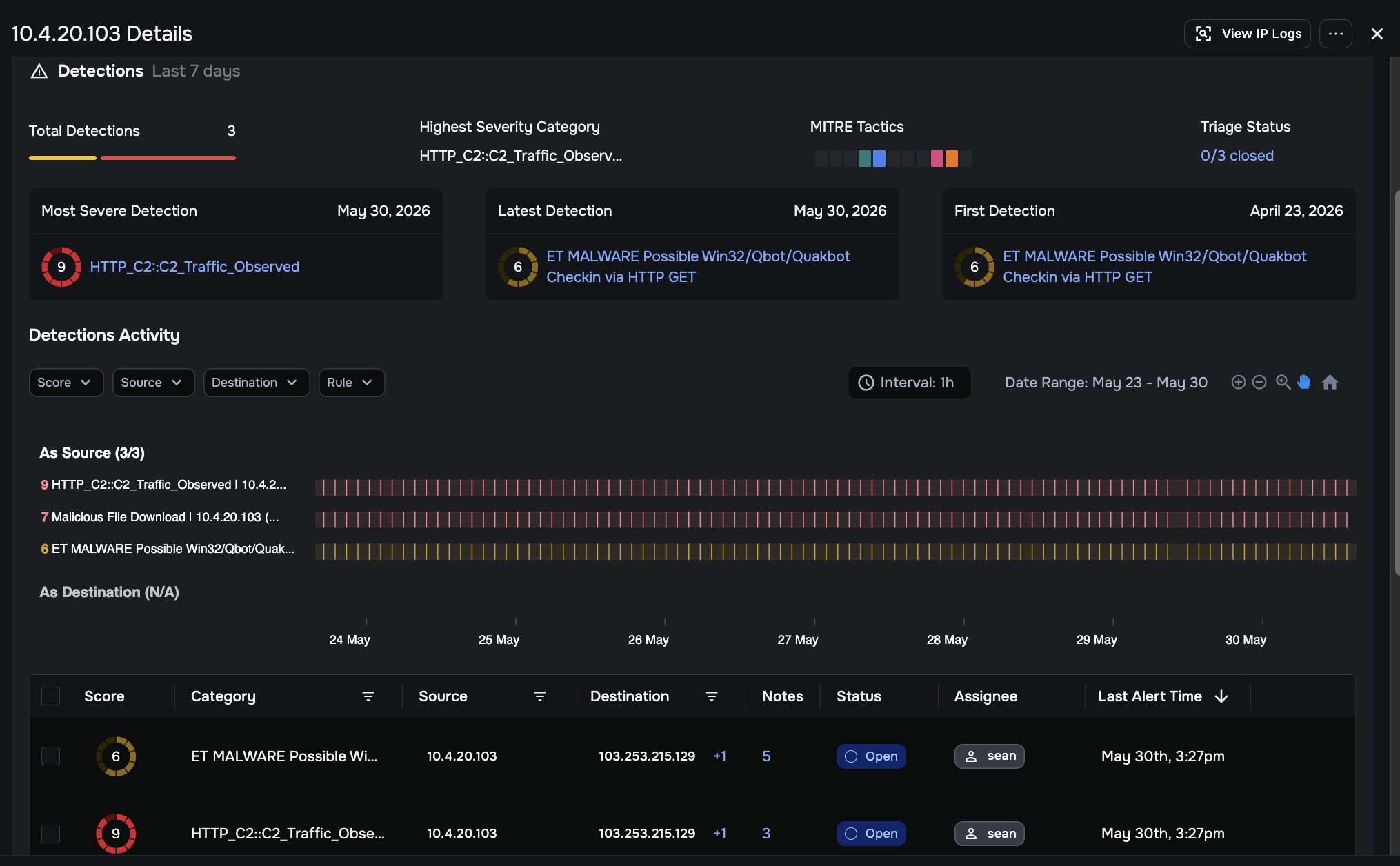
Task: Click score 6 ring in Latest Detection
Action: 518,267
